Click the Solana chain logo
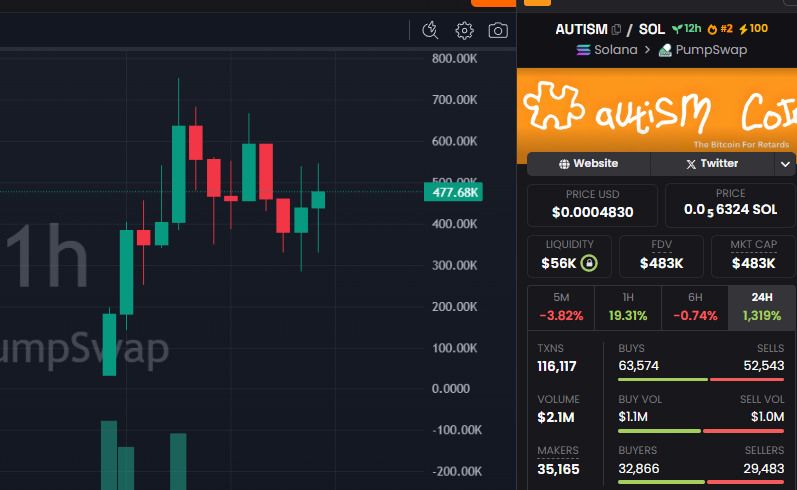Screen dimensions: 797x490 click(584, 50)
